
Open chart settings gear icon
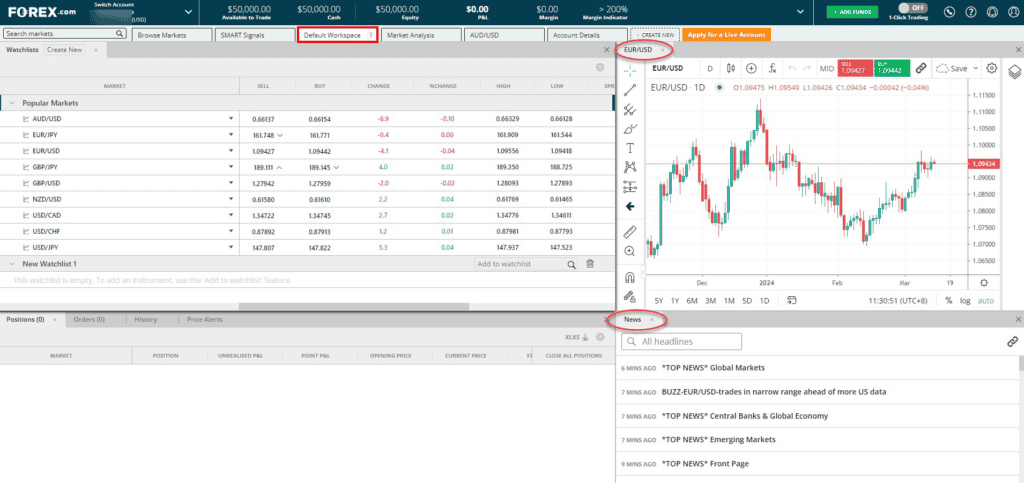point(991,68)
